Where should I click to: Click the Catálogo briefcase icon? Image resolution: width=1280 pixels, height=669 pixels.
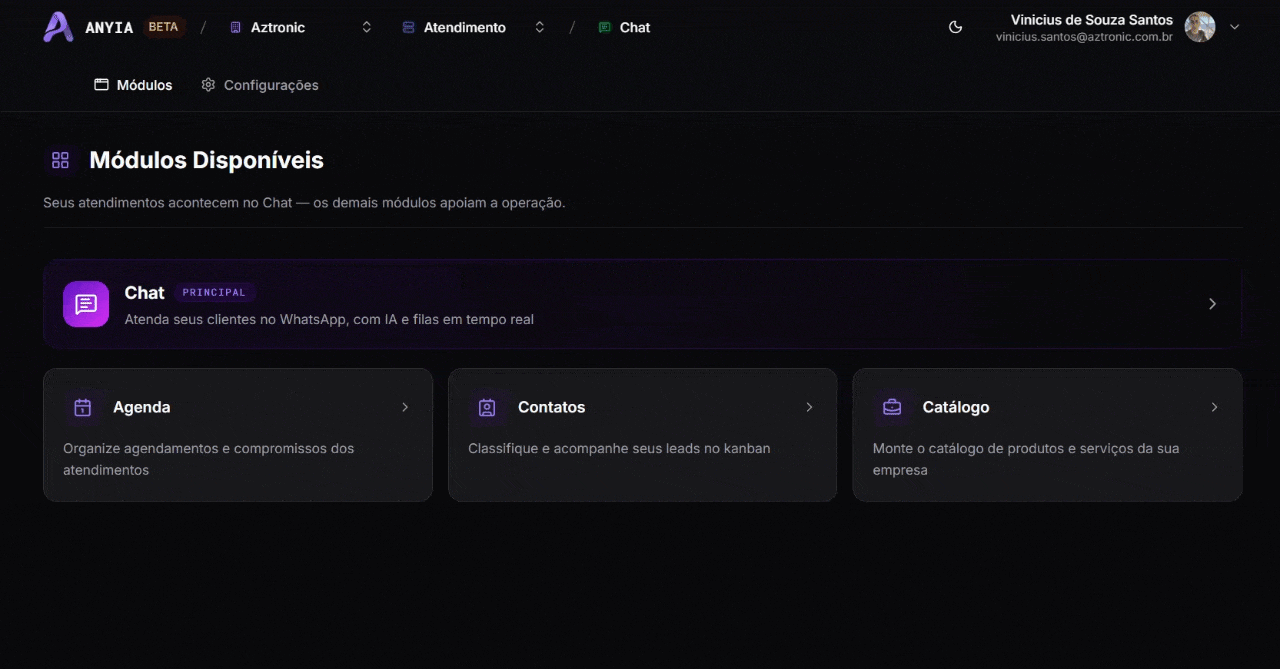pos(892,407)
